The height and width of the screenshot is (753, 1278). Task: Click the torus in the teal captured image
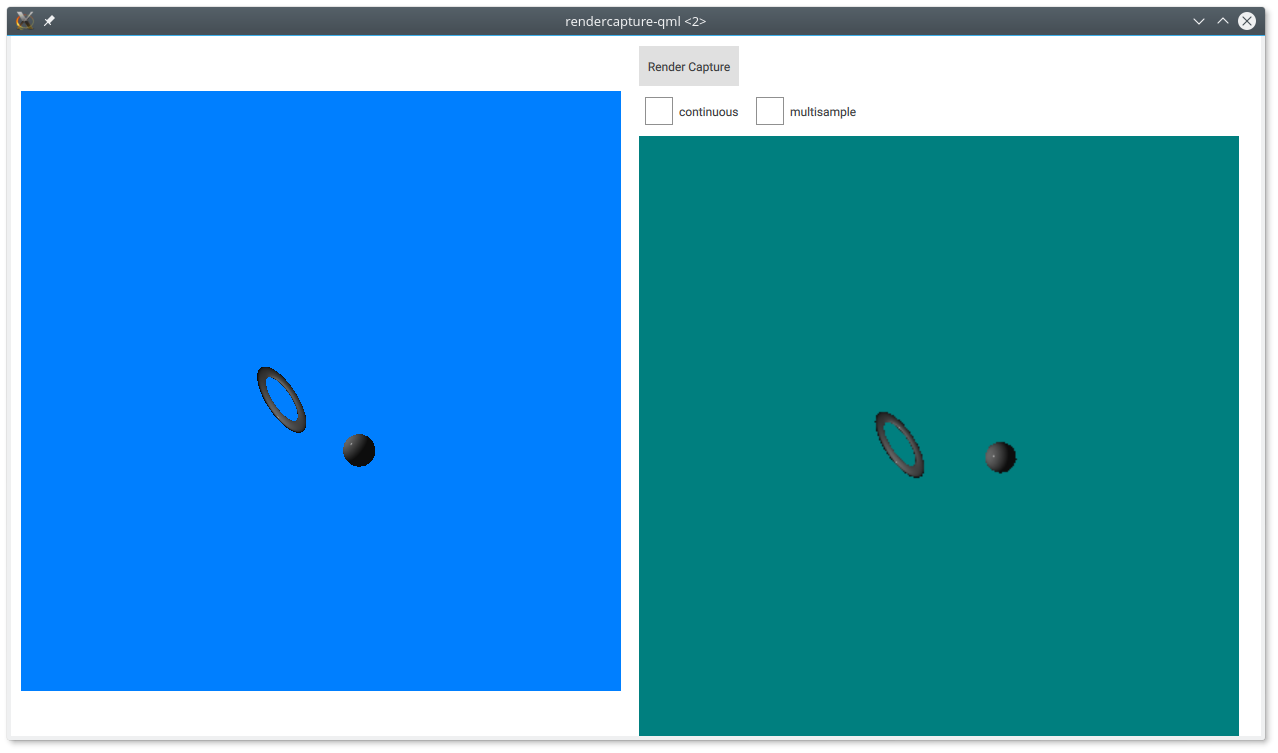(x=900, y=444)
